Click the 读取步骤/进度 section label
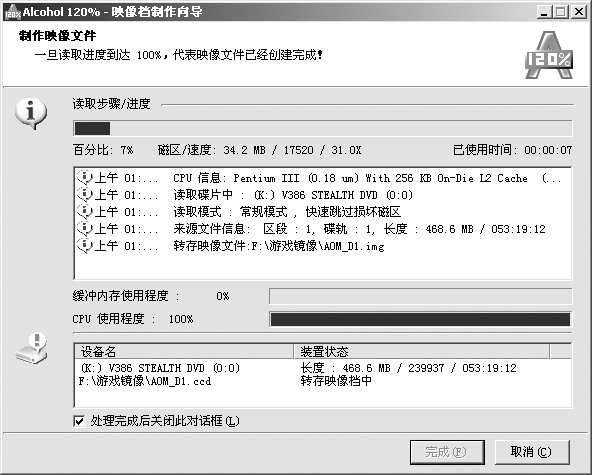This screenshot has height=475, width=592. [111, 104]
